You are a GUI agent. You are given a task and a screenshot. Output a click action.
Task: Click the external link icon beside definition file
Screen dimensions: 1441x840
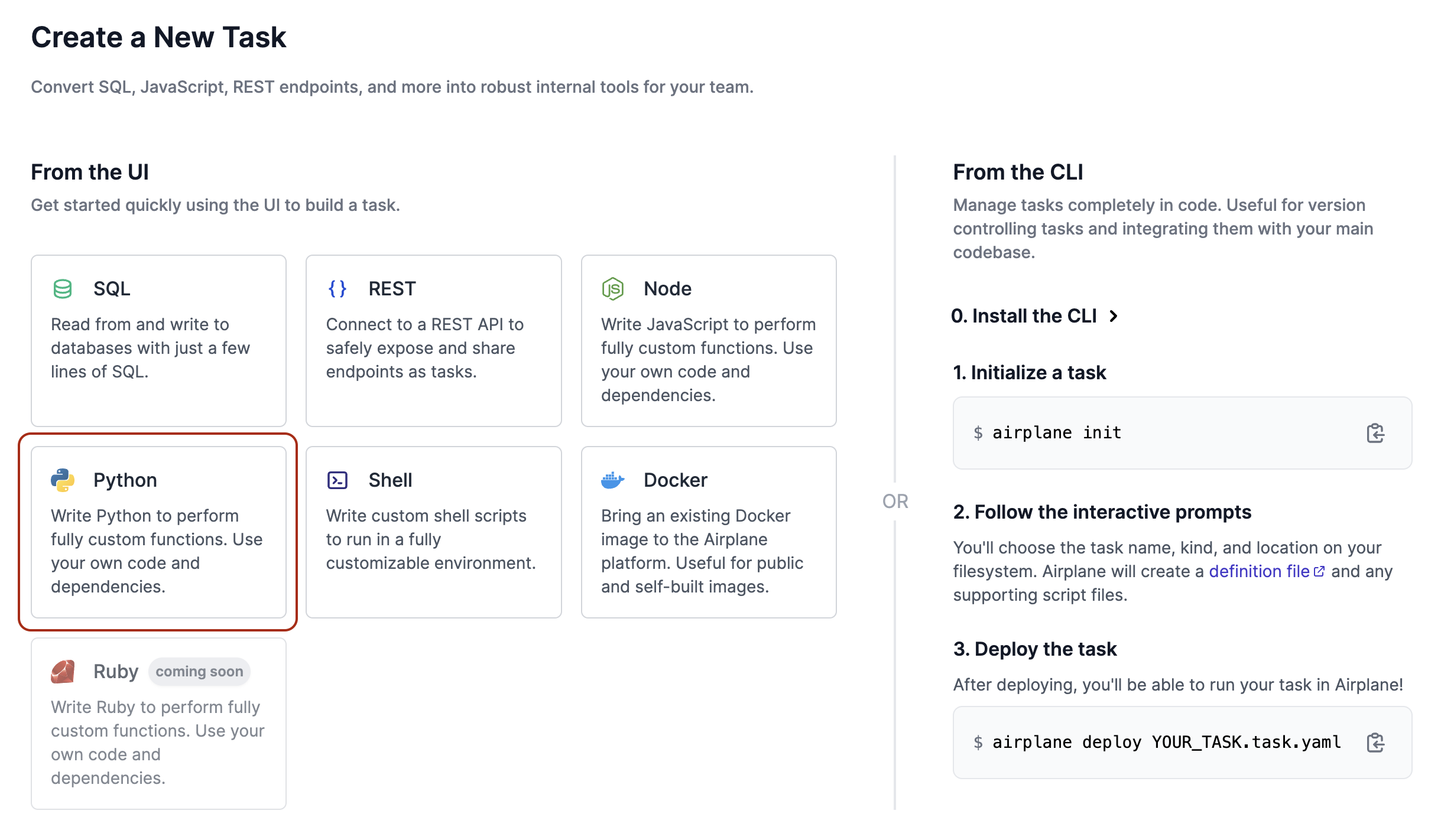pyautogui.click(x=1319, y=571)
